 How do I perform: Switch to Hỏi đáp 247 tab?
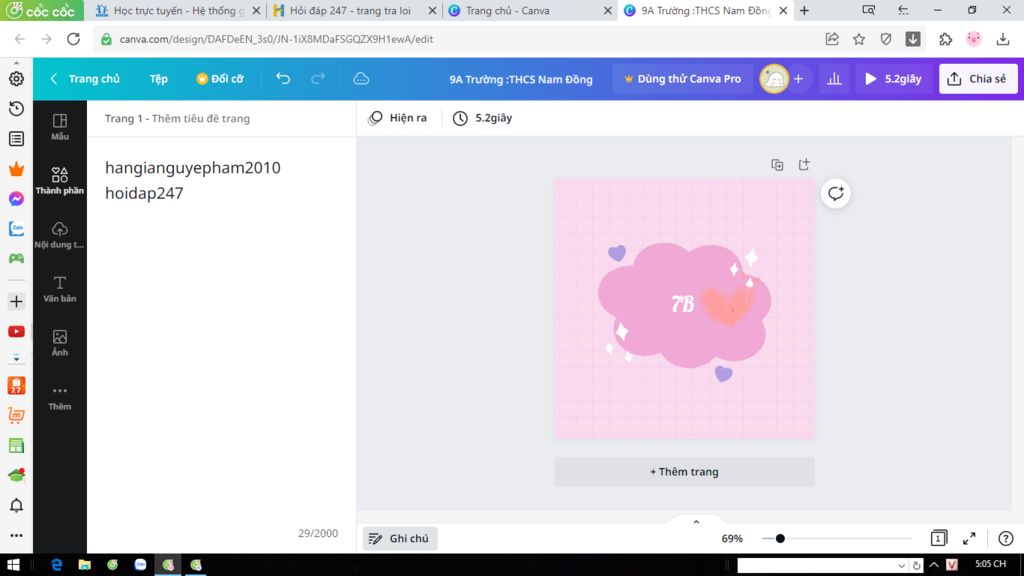pos(355,10)
